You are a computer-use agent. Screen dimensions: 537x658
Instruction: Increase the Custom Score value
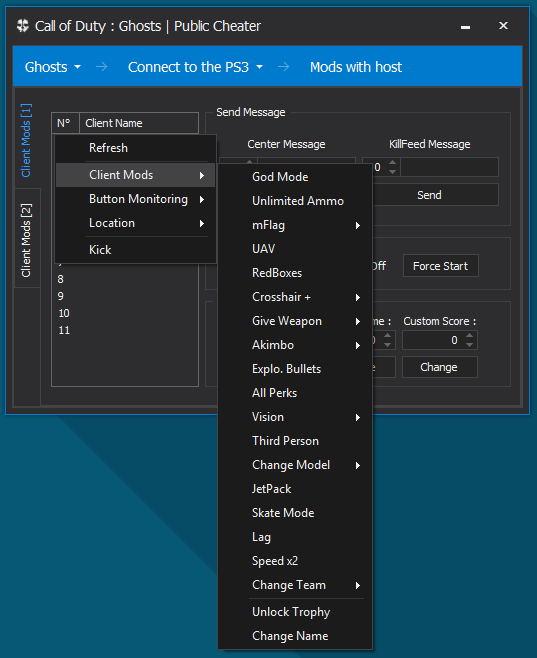point(469,336)
